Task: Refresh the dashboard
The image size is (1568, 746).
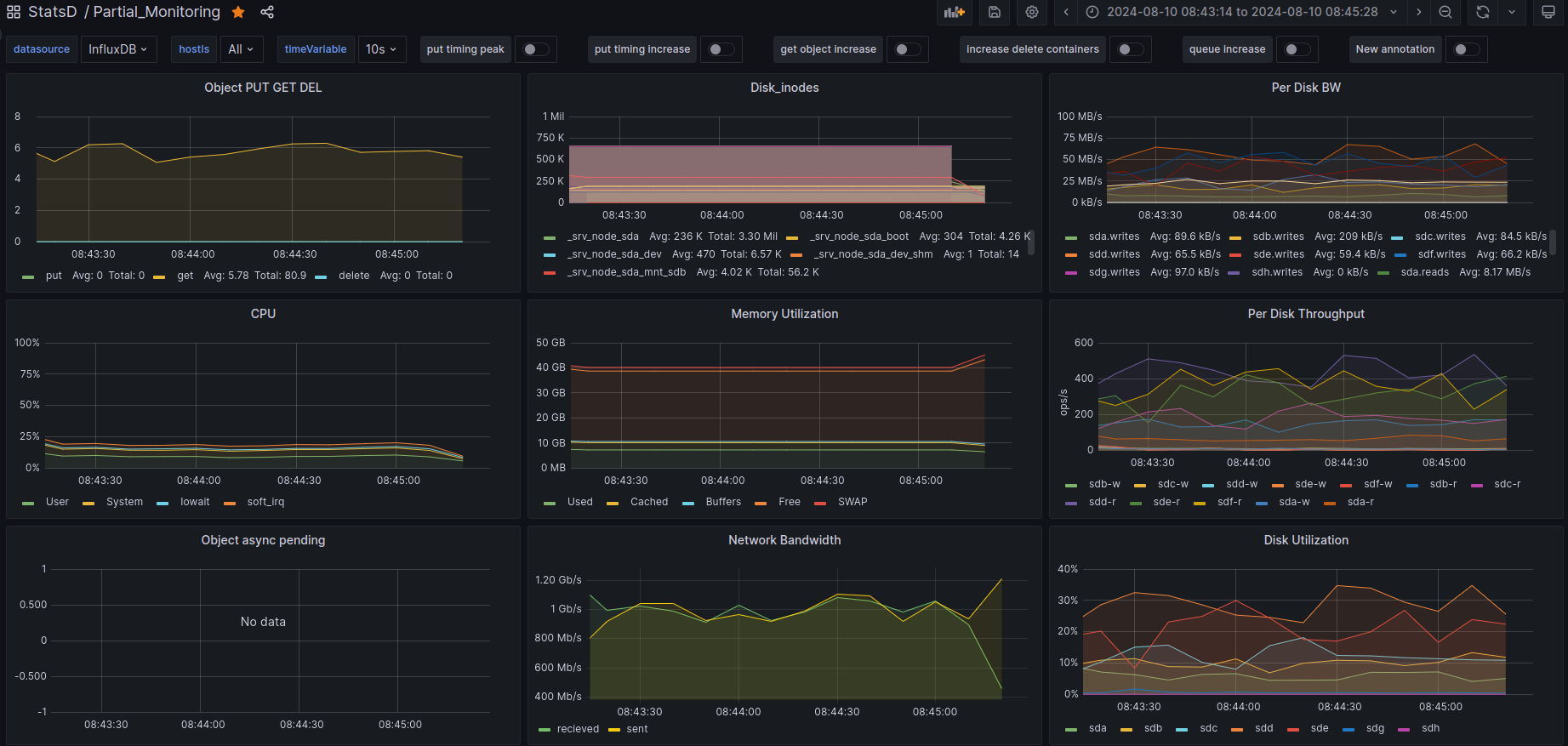Action: (x=1483, y=12)
